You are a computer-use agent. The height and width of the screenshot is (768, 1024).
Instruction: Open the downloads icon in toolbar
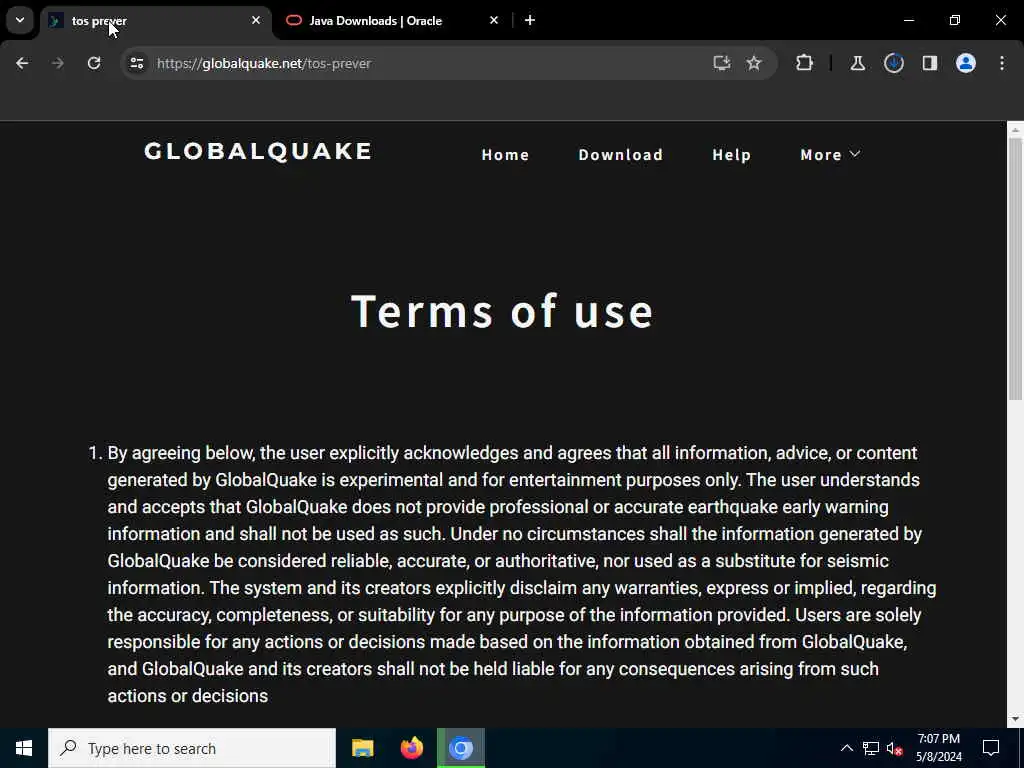(894, 63)
